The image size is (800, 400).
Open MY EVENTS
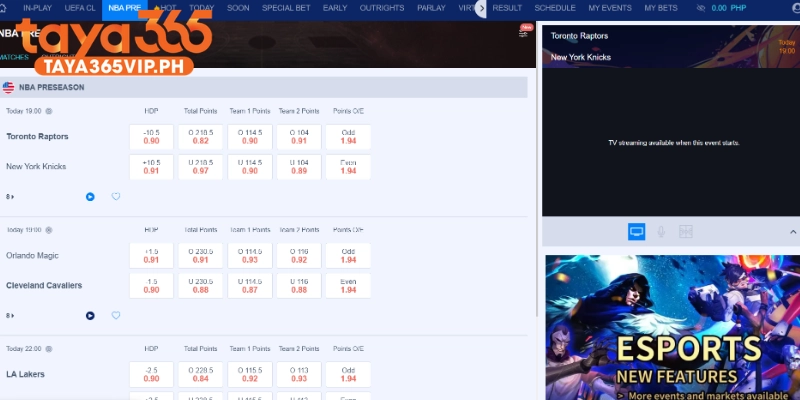click(x=610, y=8)
